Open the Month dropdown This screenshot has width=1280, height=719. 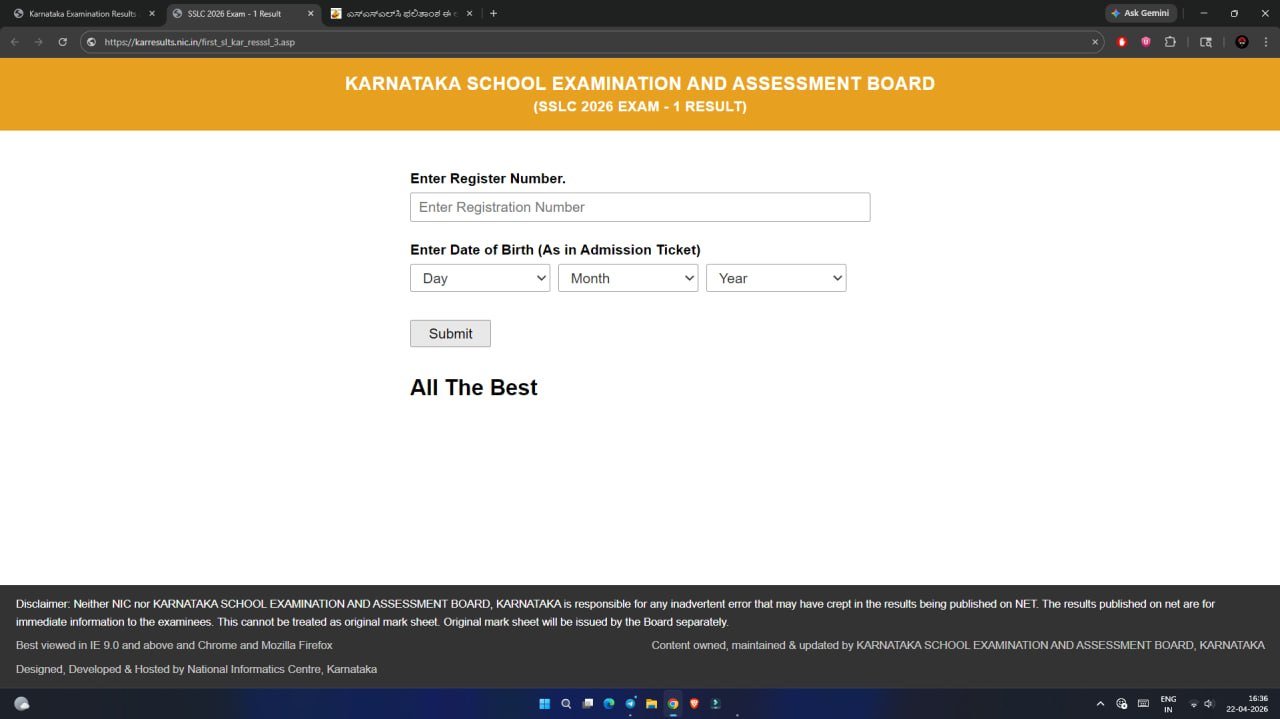[x=628, y=278]
